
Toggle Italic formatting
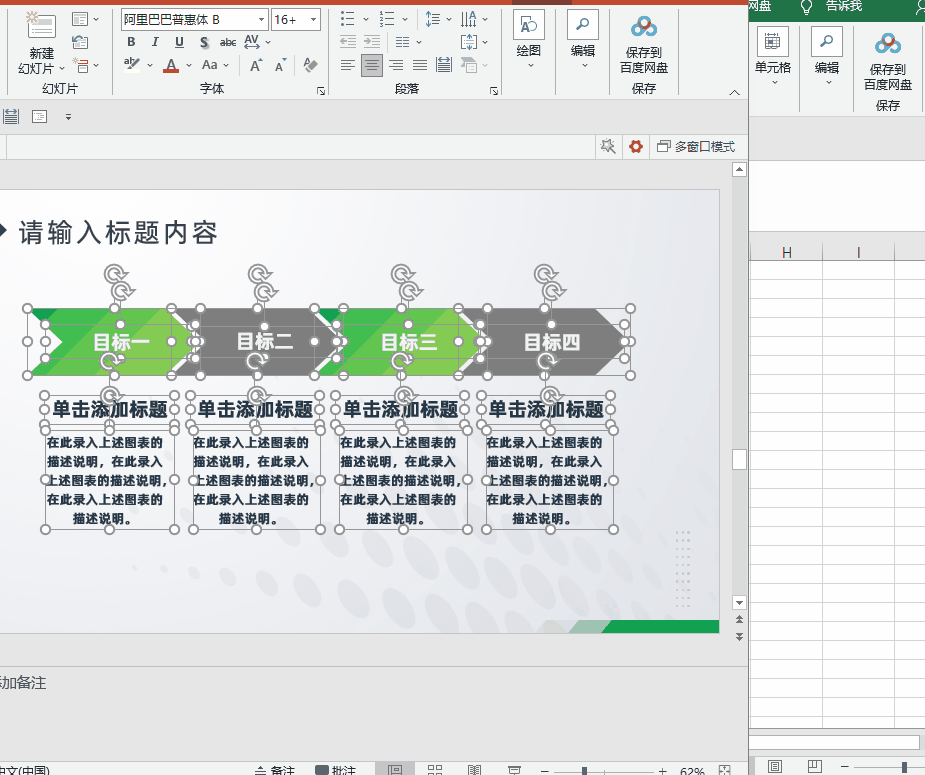pos(155,42)
